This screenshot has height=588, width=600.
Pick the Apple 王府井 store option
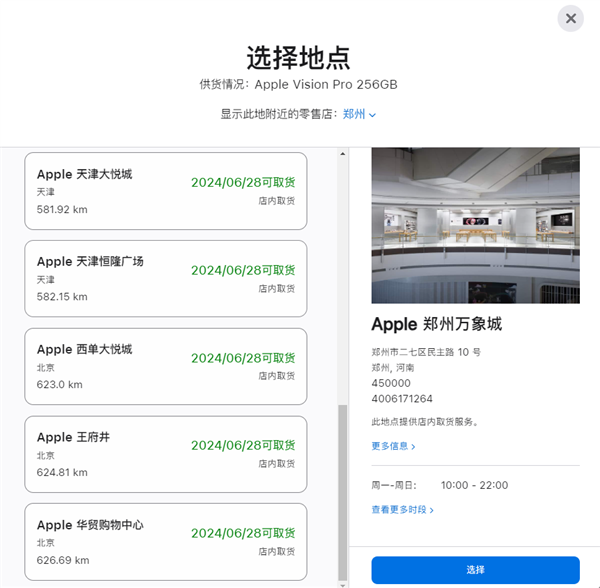tap(165, 454)
